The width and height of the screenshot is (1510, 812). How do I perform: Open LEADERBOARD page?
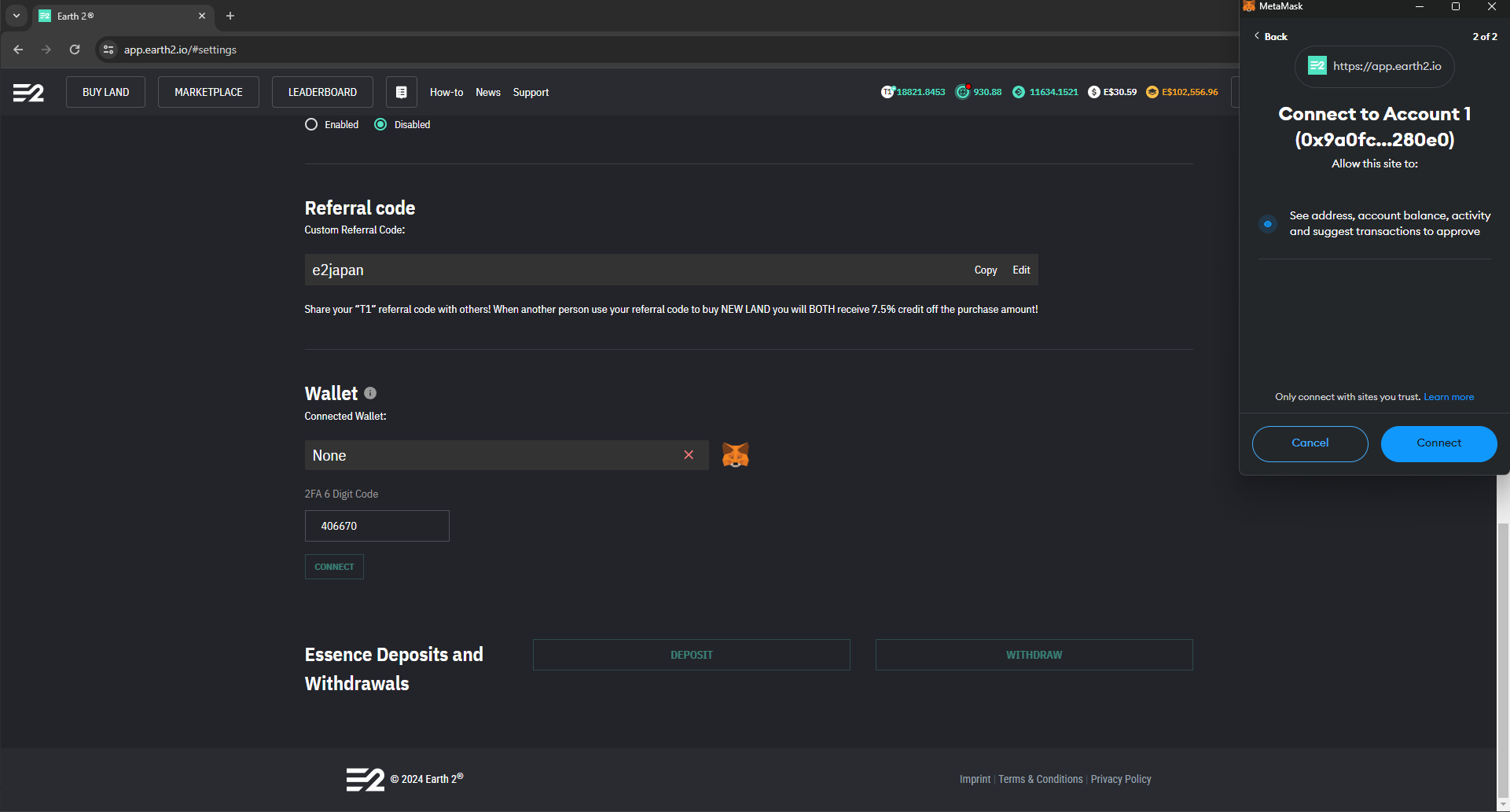coord(322,92)
